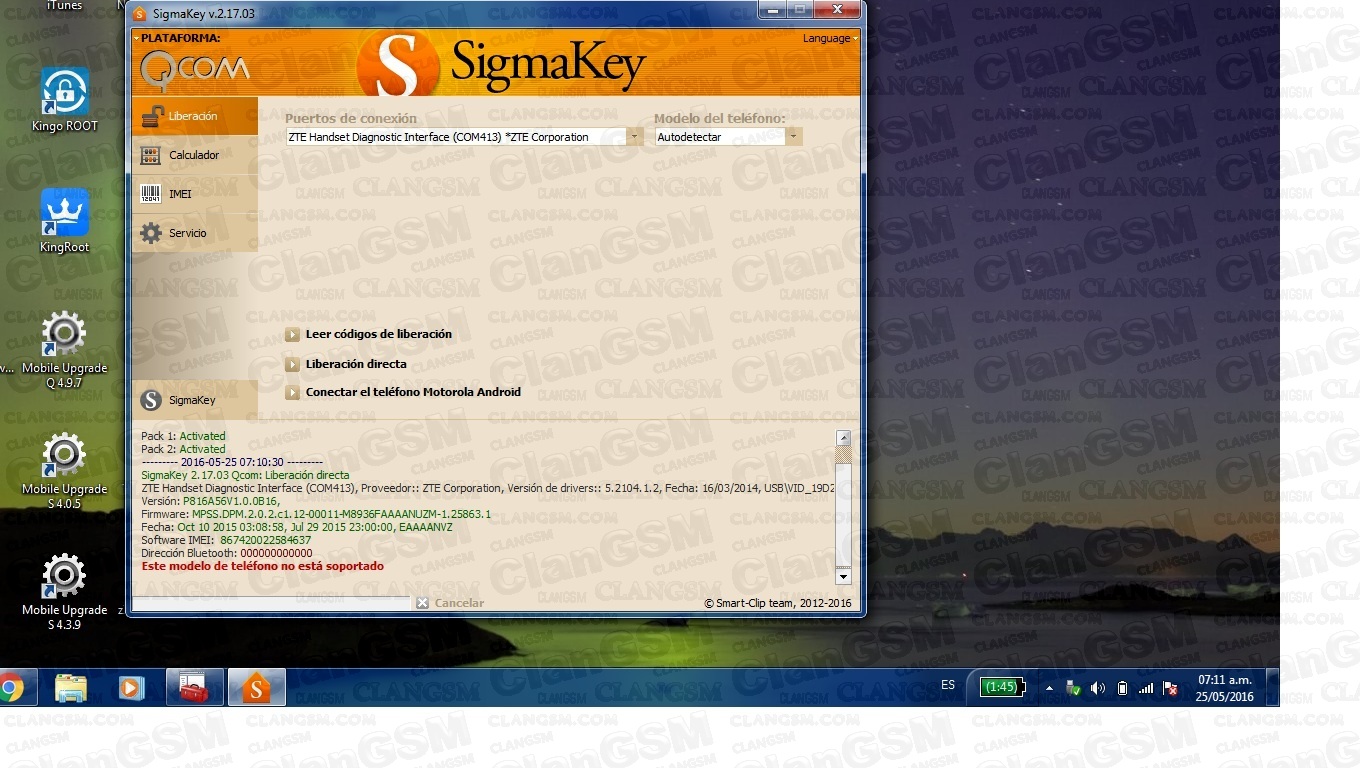Click the log line 'Pack 2: Activated'
The height and width of the screenshot is (768, 1360).
183,449
